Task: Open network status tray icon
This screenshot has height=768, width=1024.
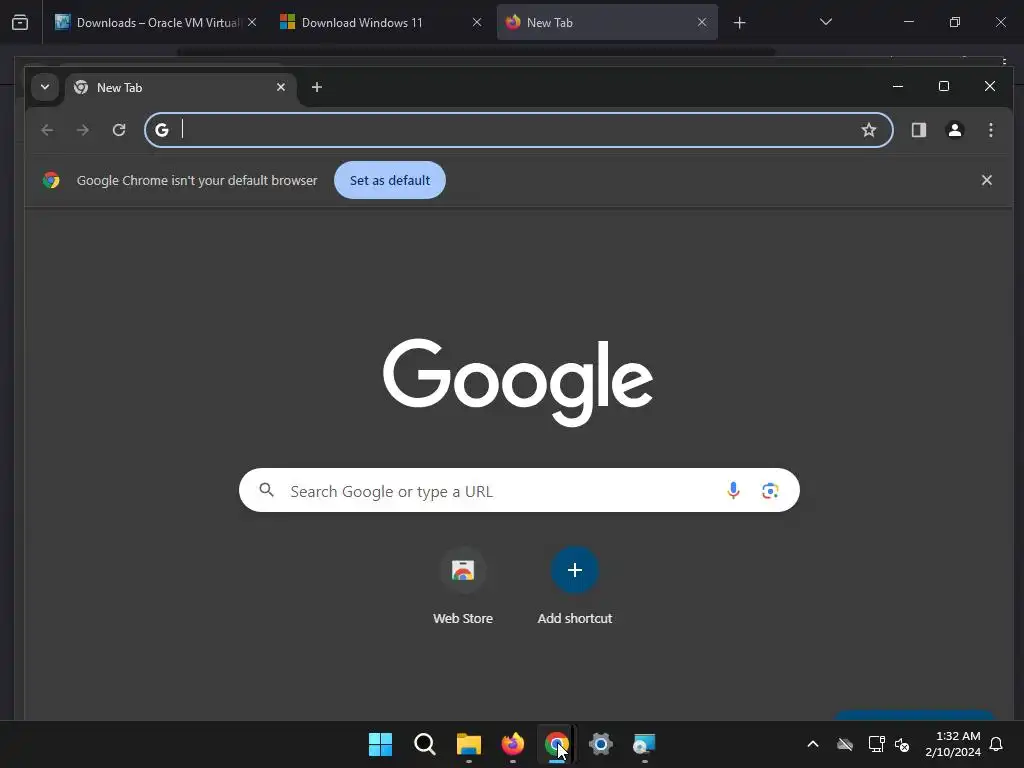Action: tap(876, 744)
